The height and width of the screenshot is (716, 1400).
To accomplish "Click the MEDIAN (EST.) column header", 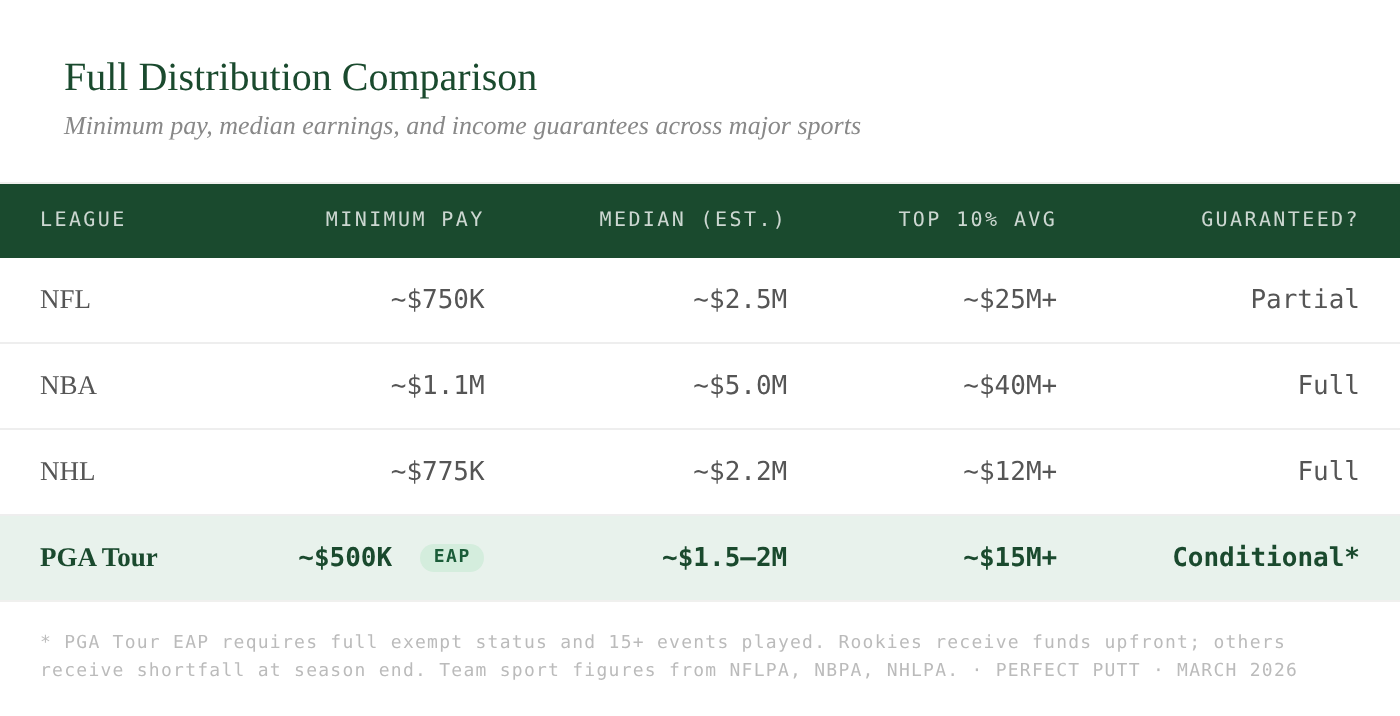I will (692, 220).
